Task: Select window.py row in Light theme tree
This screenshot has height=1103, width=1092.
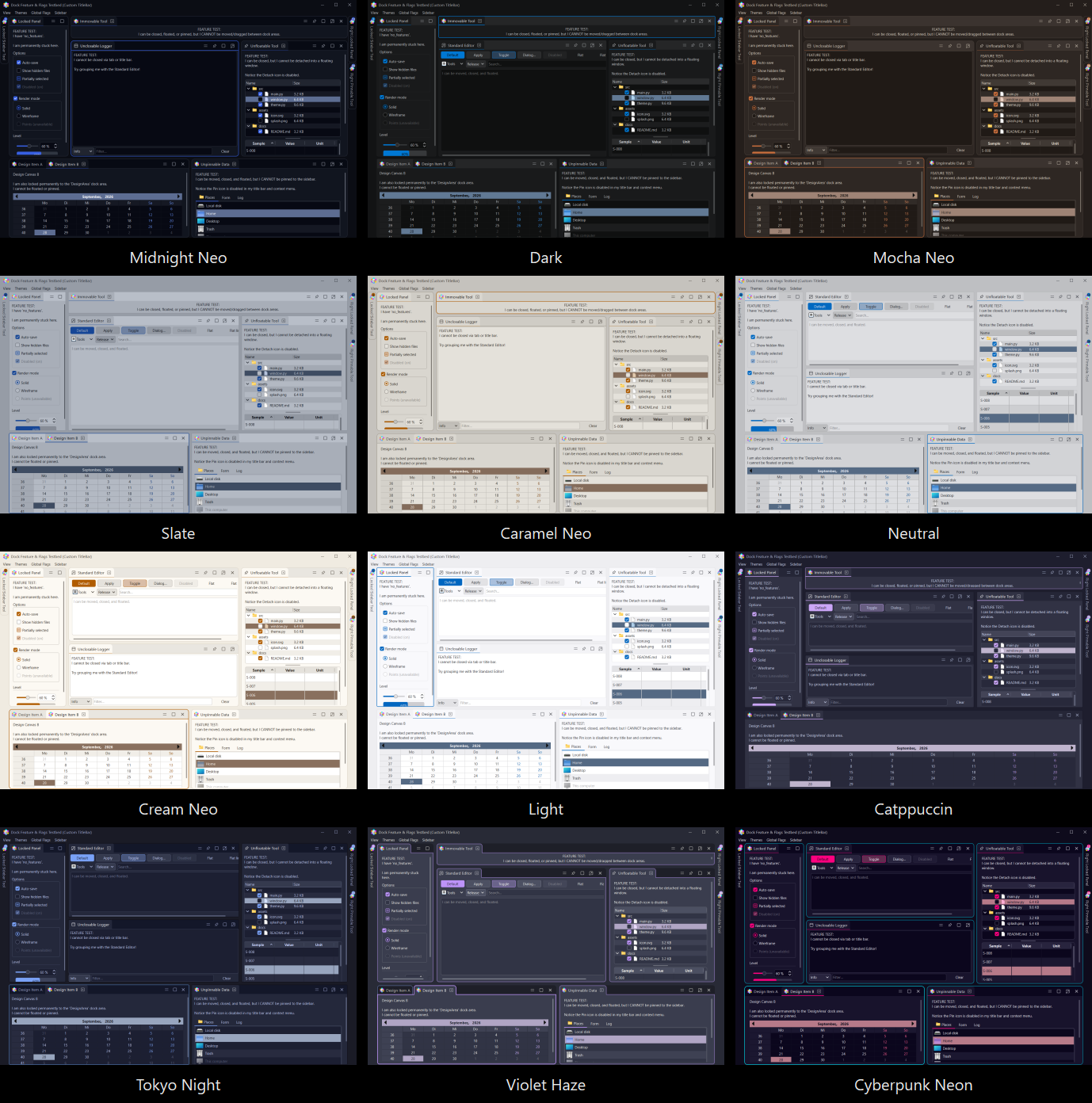Action: 660,625
